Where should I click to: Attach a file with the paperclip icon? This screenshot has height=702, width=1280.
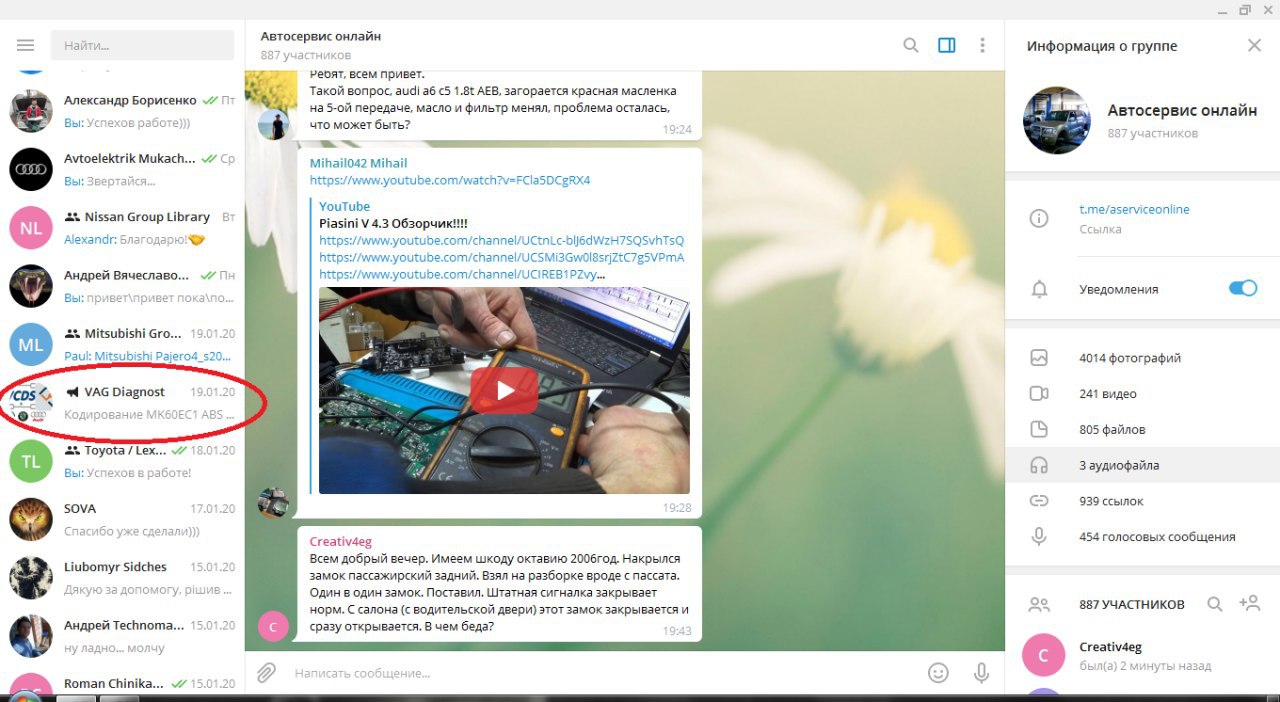click(266, 673)
